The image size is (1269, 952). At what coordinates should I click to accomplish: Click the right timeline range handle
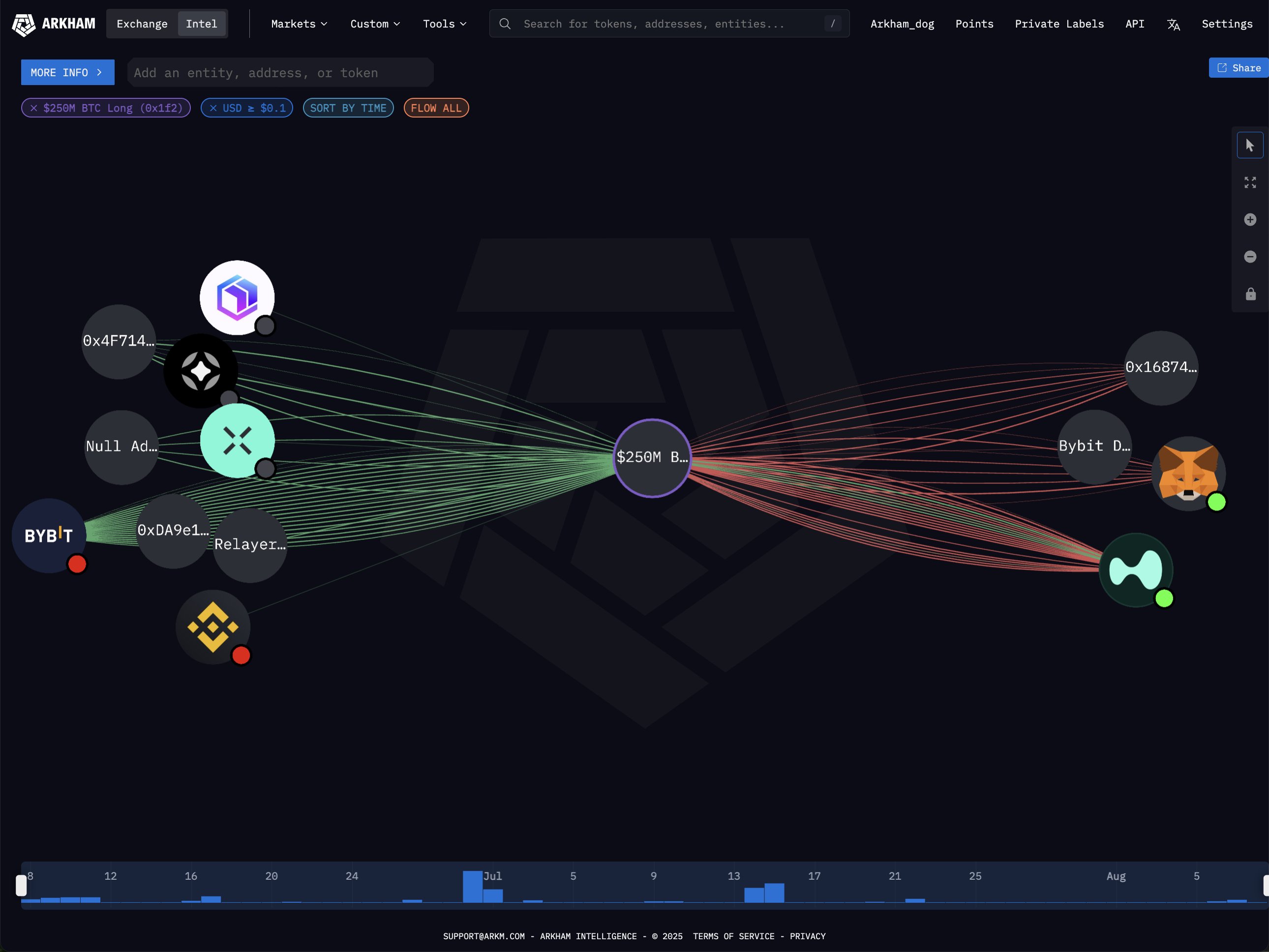1266,886
